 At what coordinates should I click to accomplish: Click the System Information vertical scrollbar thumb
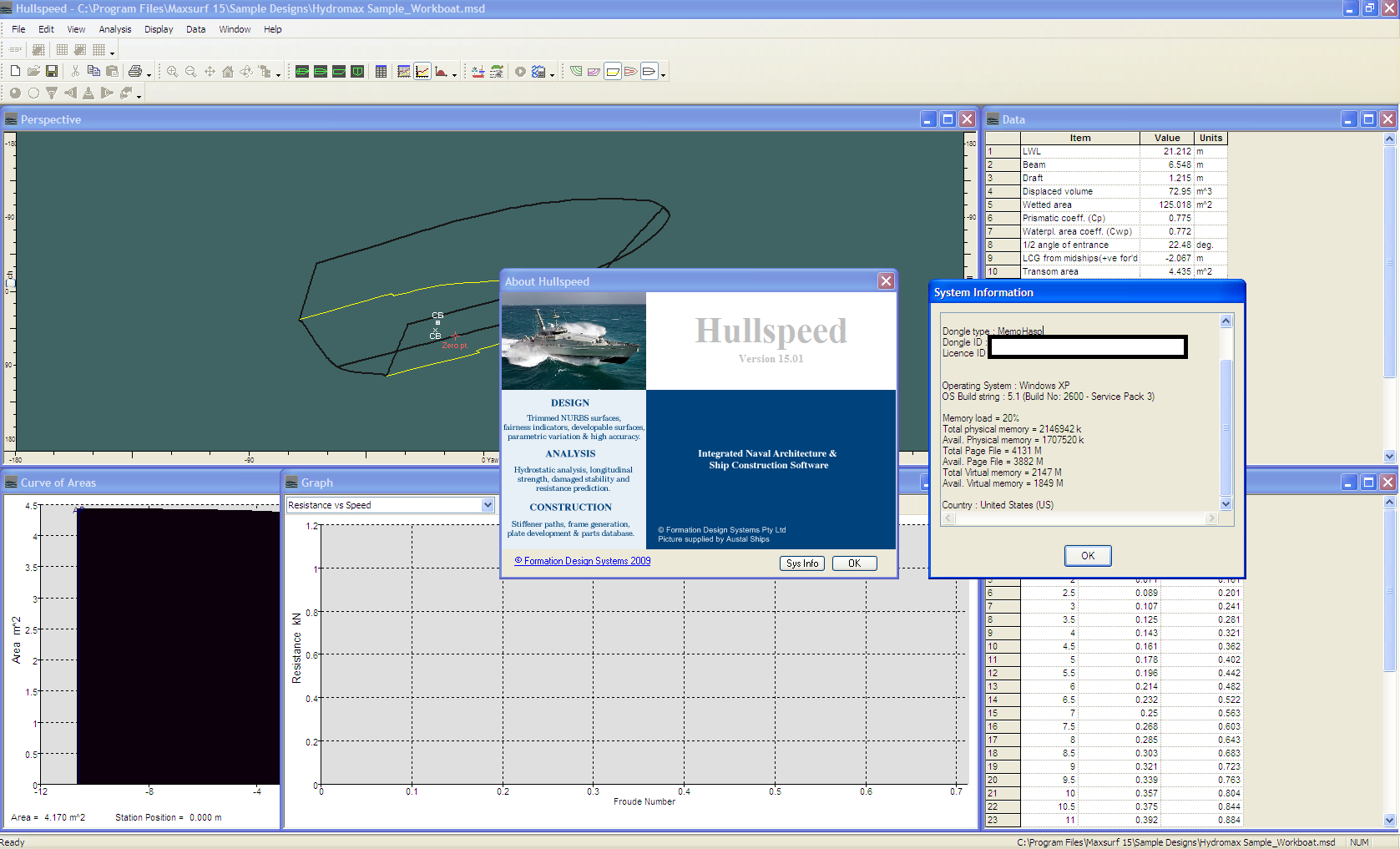[1226, 427]
